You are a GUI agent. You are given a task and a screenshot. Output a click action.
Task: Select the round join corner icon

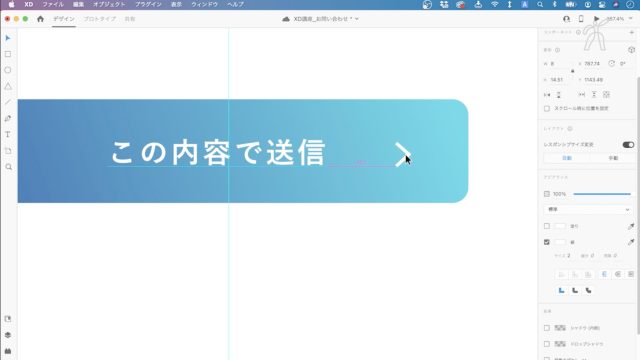(x=575, y=290)
